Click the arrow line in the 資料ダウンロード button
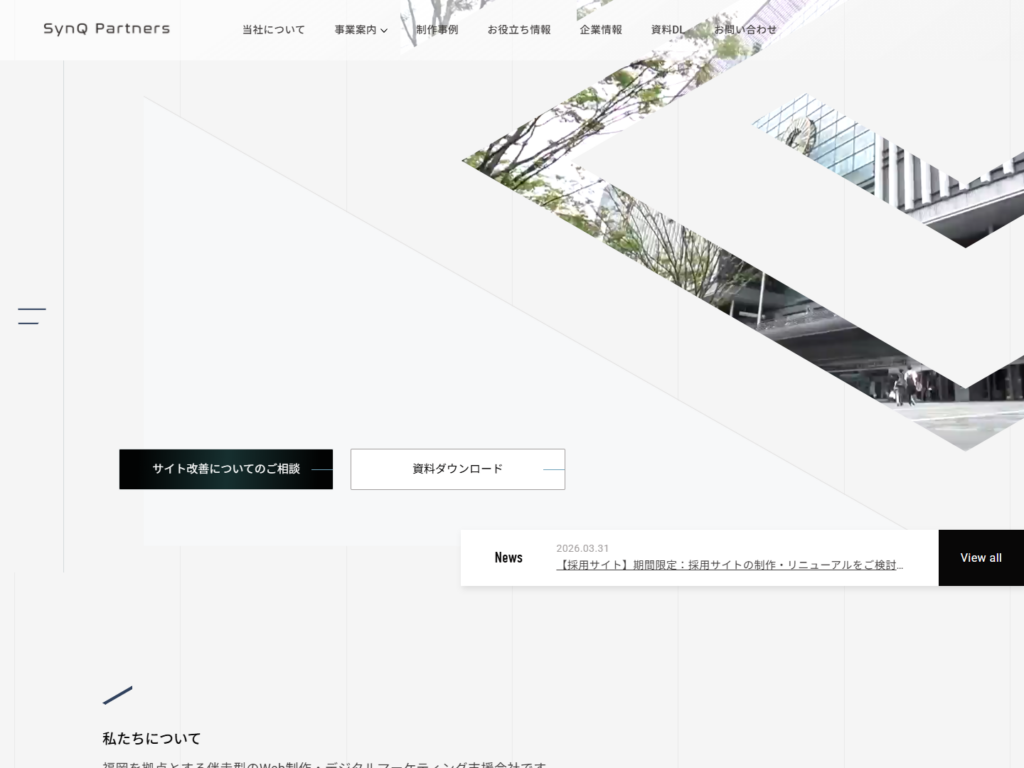Viewport: 1024px width, 768px height. (553, 469)
